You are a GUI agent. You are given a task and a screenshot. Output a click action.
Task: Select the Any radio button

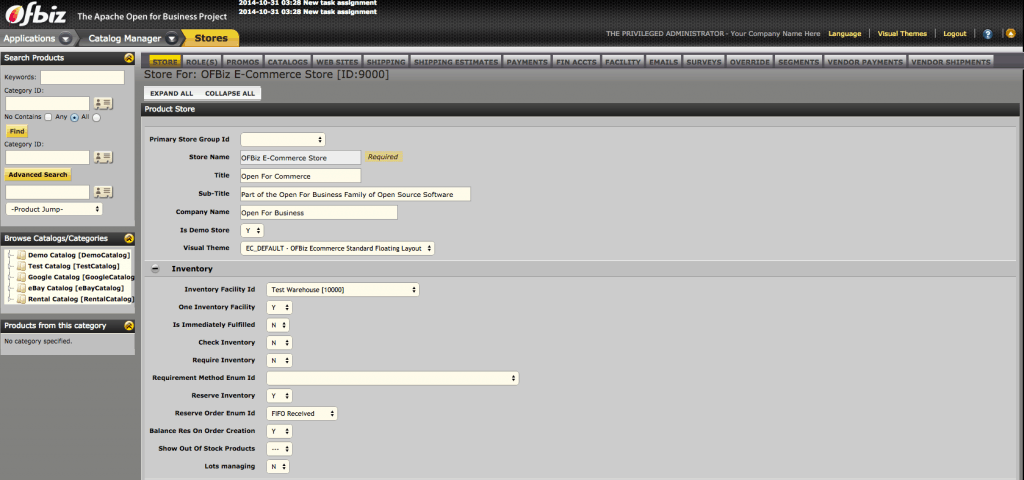coord(74,118)
